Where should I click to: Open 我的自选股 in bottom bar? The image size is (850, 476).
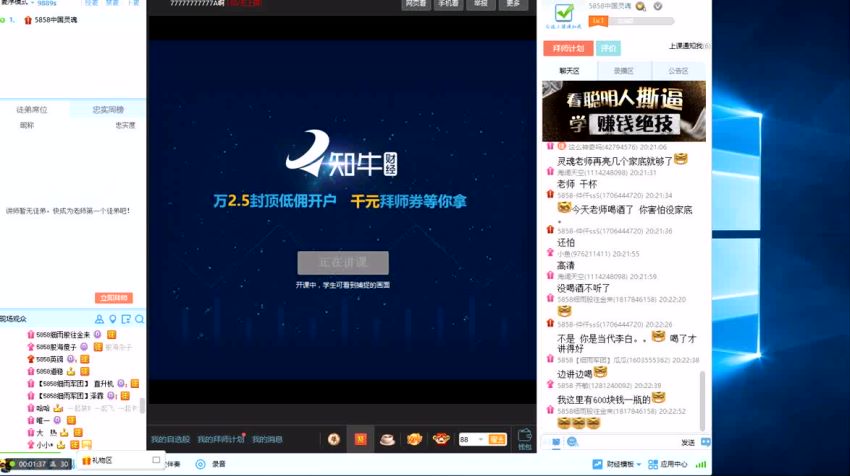[x=170, y=439]
